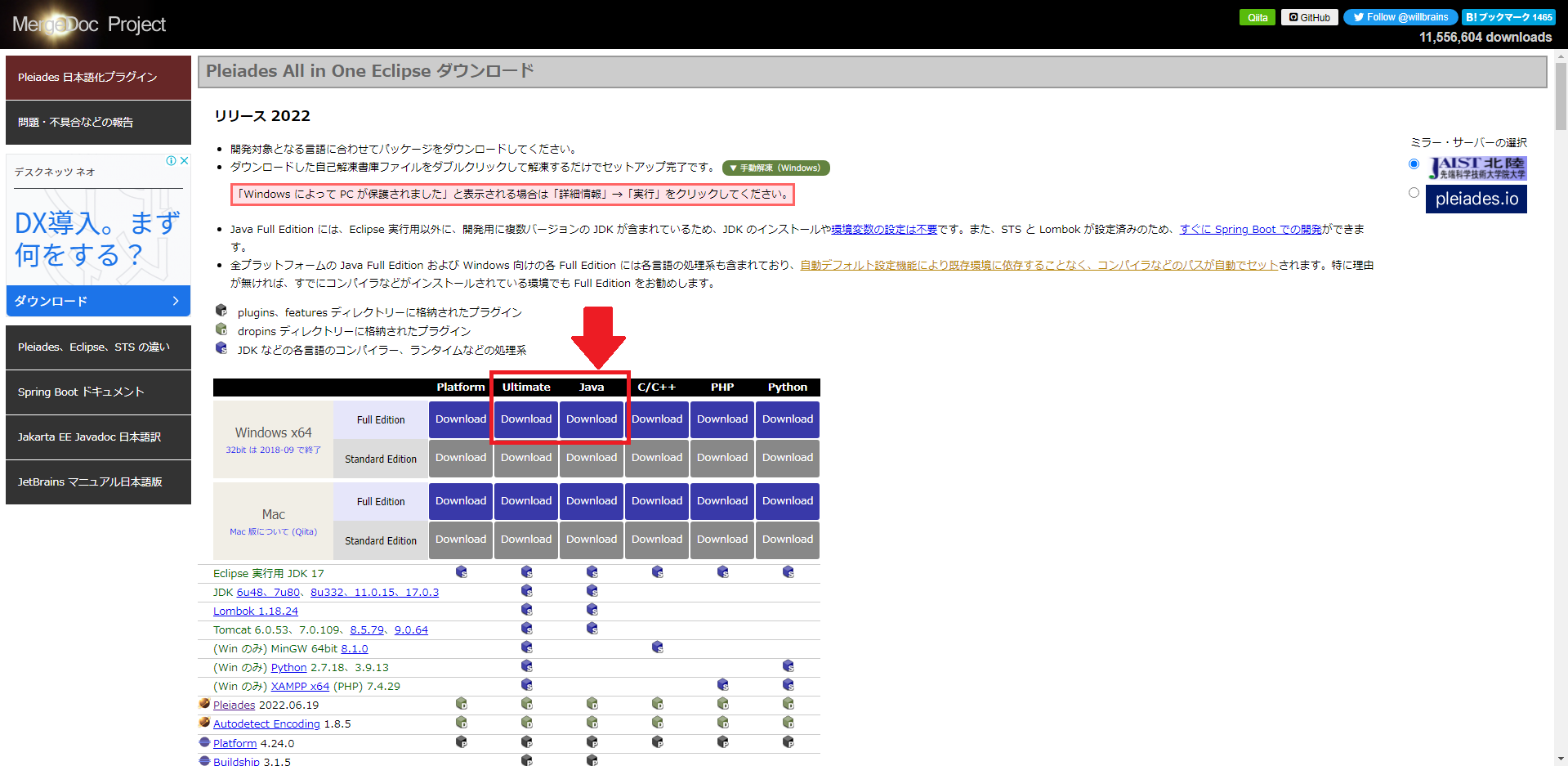Open Pleiades、Eclipse、STS の違い menu item
The image size is (1568, 766).
click(x=98, y=347)
